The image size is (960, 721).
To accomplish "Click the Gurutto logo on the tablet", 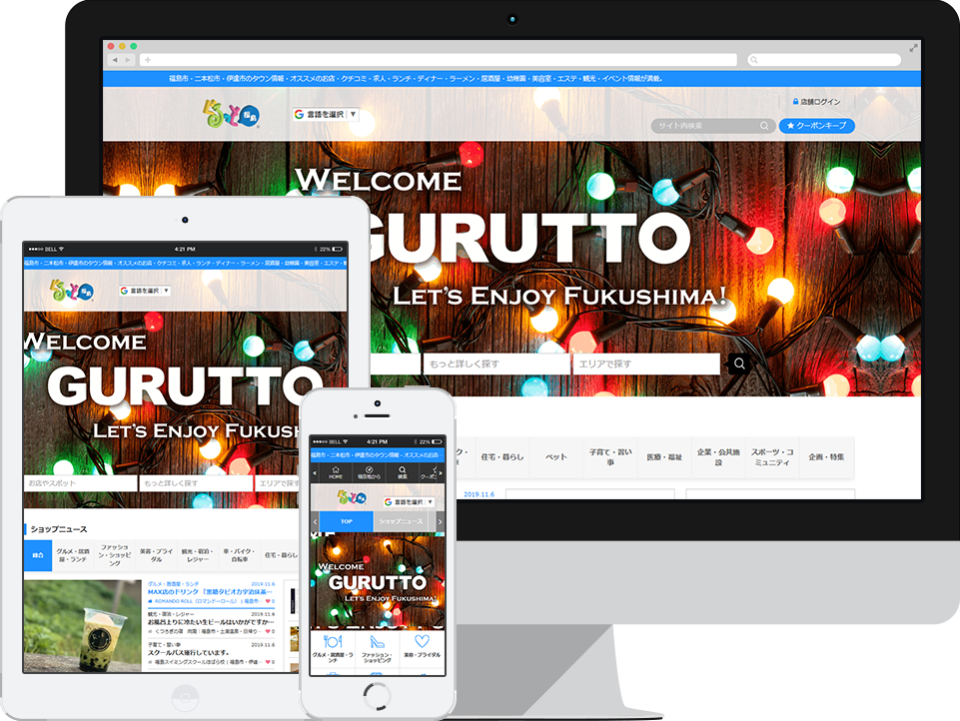I will (x=71, y=291).
